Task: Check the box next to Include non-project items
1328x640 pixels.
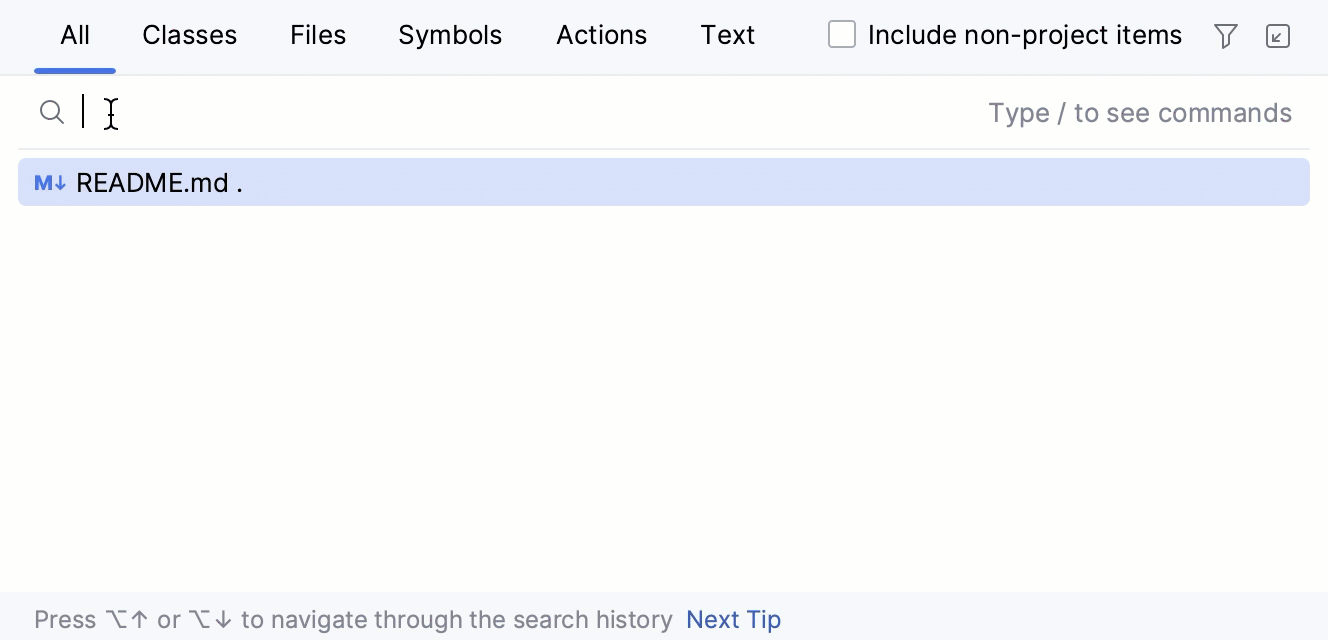Action: tap(841, 34)
